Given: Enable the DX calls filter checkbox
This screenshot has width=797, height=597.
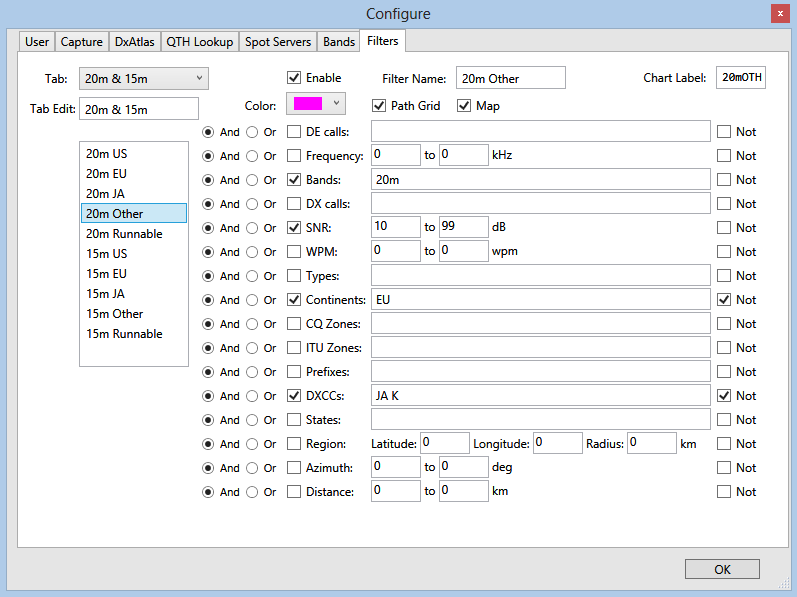Looking at the screenshot, I should pos(294,204).
